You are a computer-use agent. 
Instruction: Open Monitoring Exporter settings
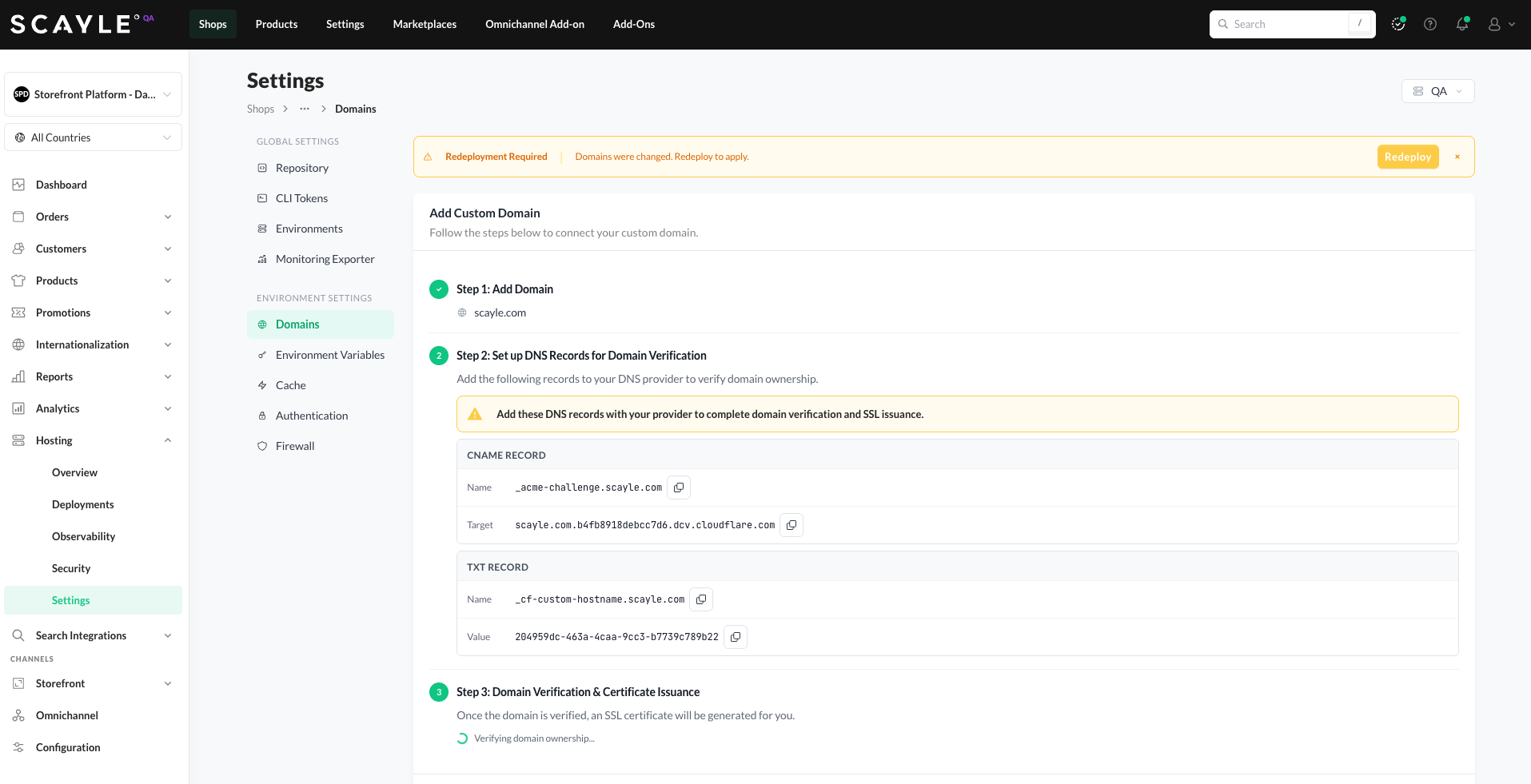321,259
